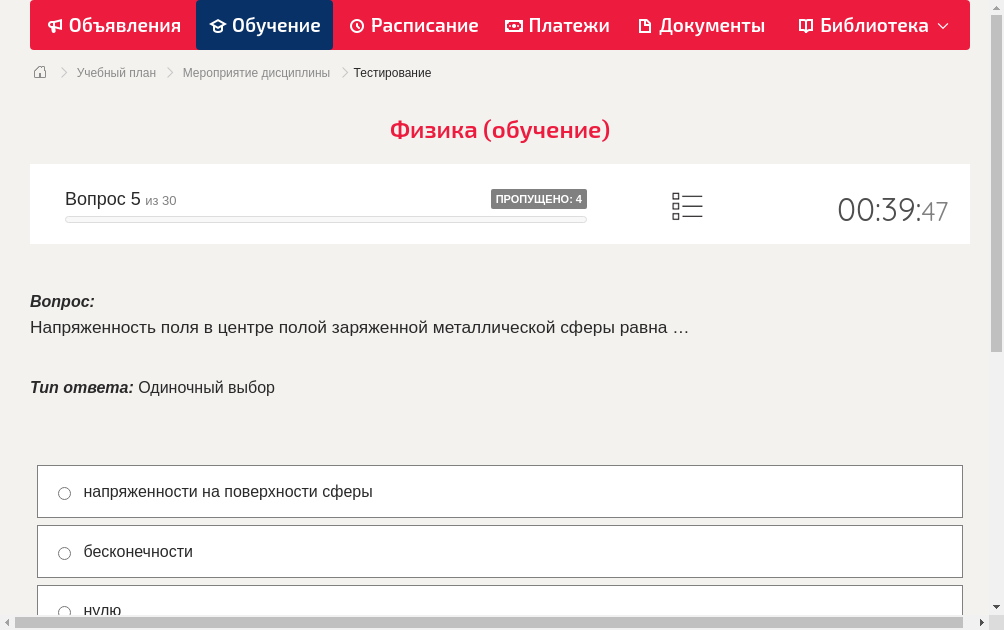Image resolution: width=1004 pixels, height=630 pixels.
Task: Click the clock icon next to Расписание
Action: coord(356,25)
